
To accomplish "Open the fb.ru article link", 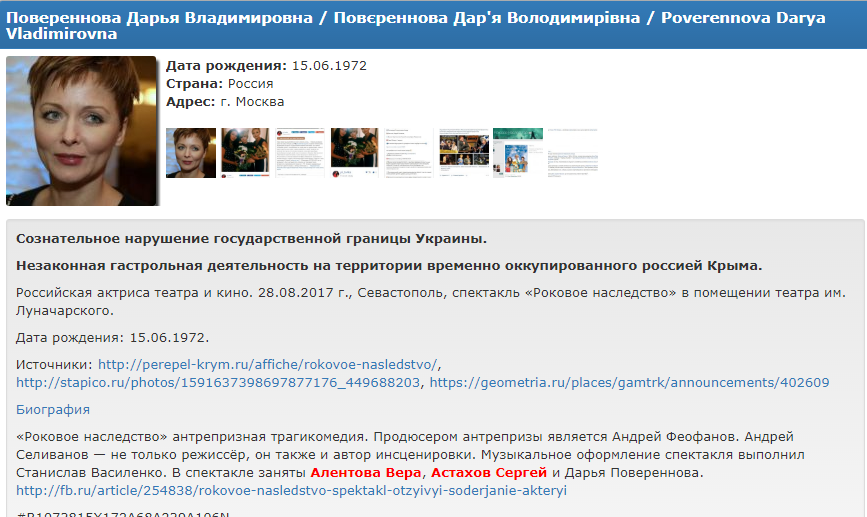I will pos(291,490).
